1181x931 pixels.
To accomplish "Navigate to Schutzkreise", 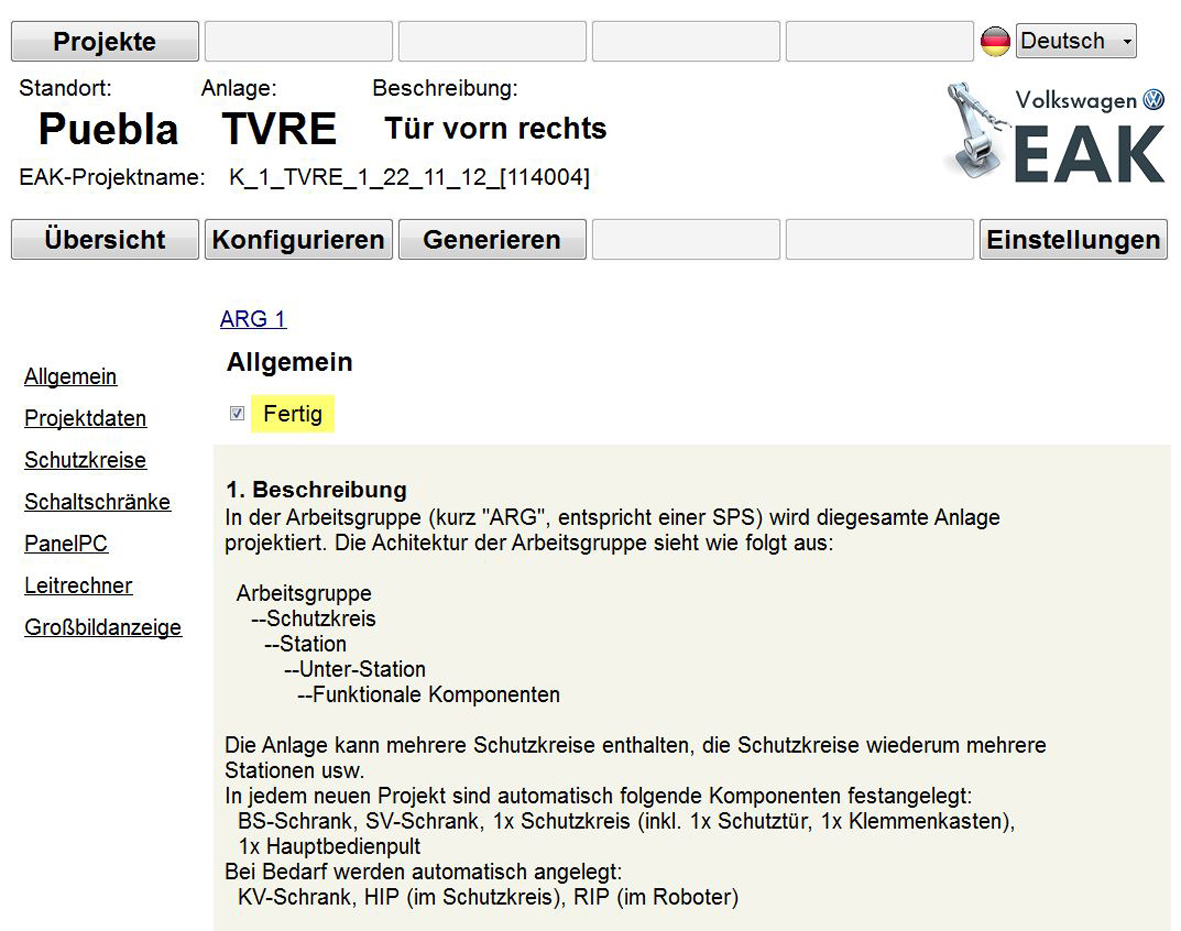I will [86, 461].
